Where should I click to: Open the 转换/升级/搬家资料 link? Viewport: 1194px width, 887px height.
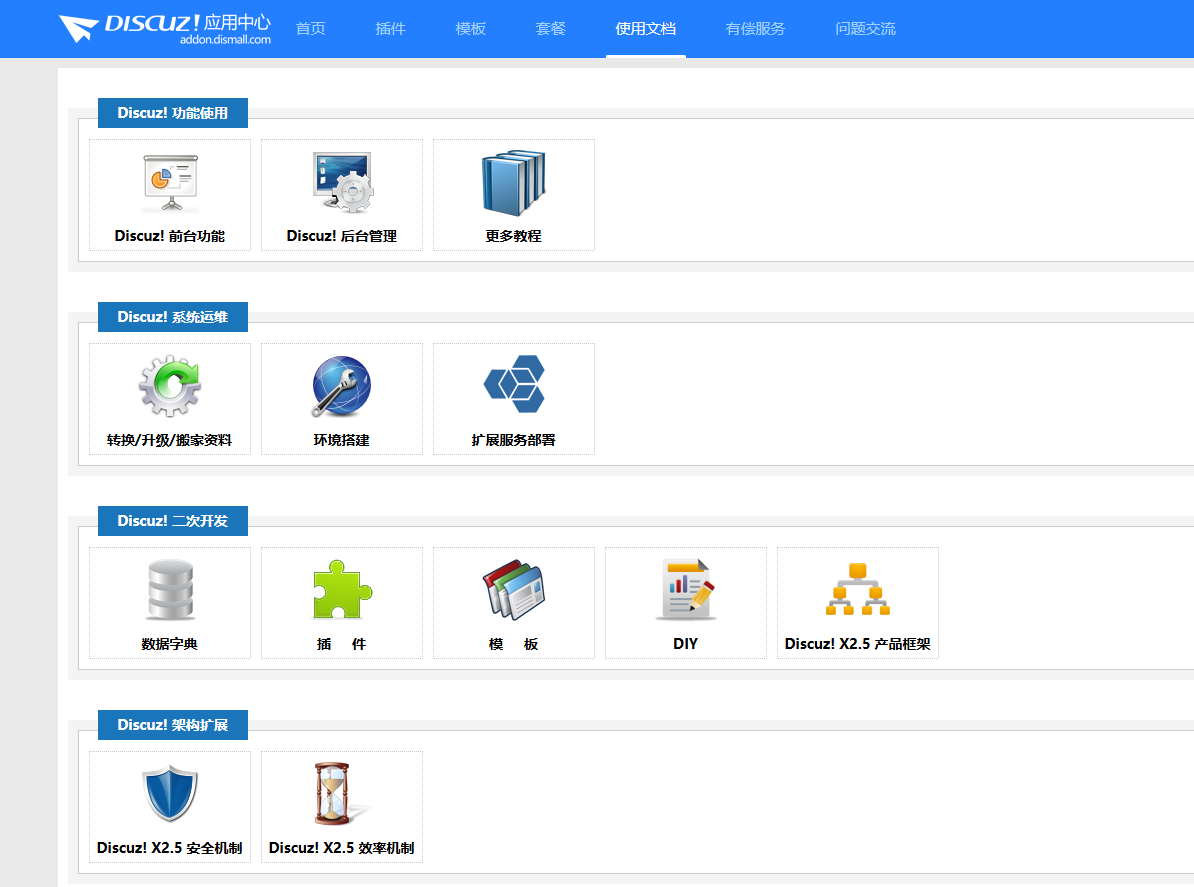(x=170, y=440)
